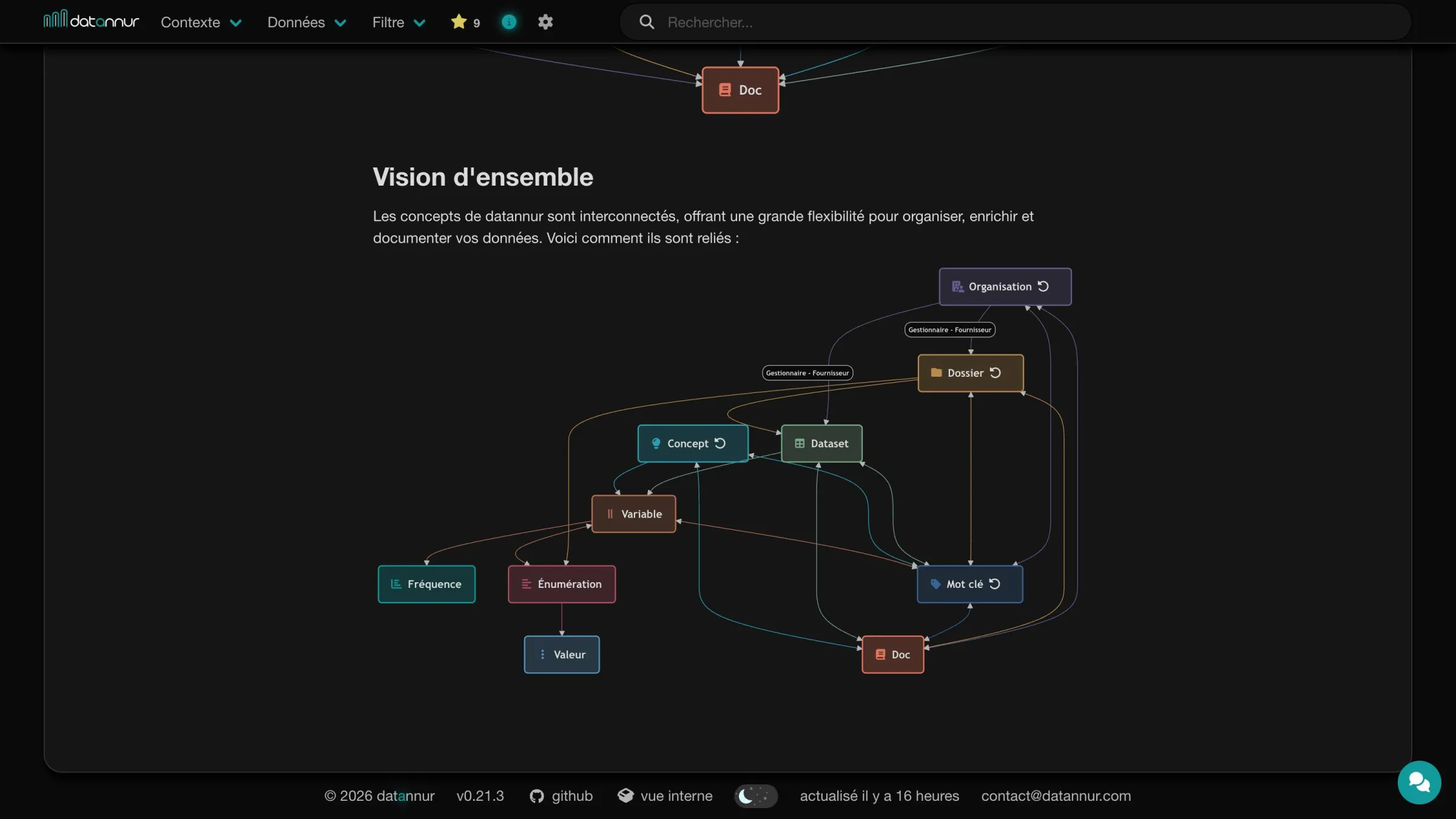Click the Mot clé node
The image size is (1456, 819).
[970, 584]
